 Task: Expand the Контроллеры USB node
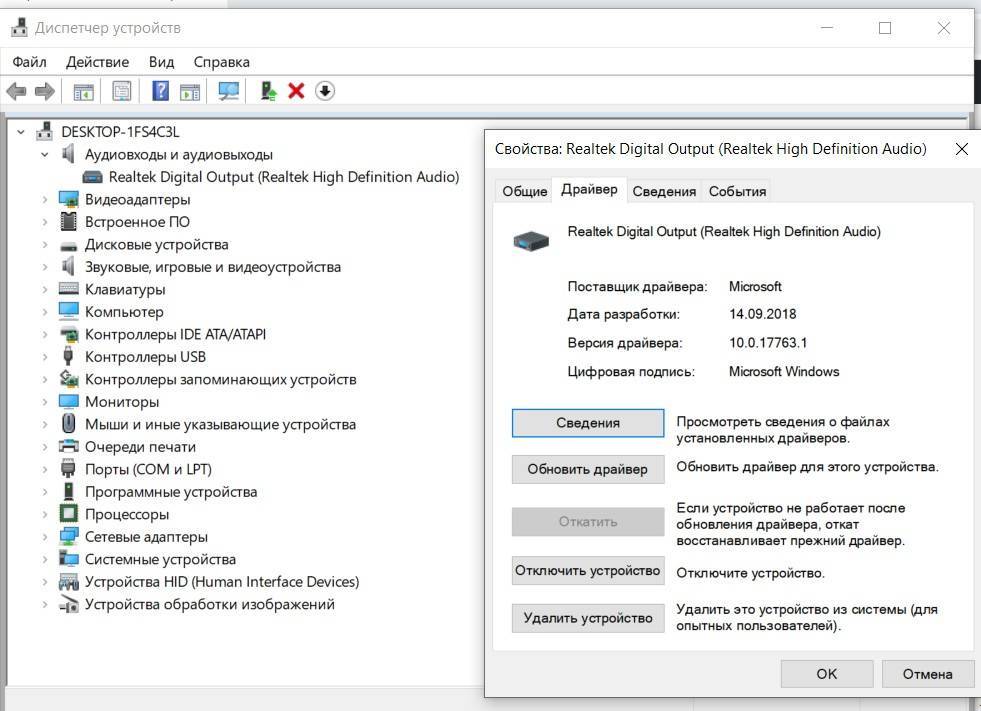pos(45,357)
